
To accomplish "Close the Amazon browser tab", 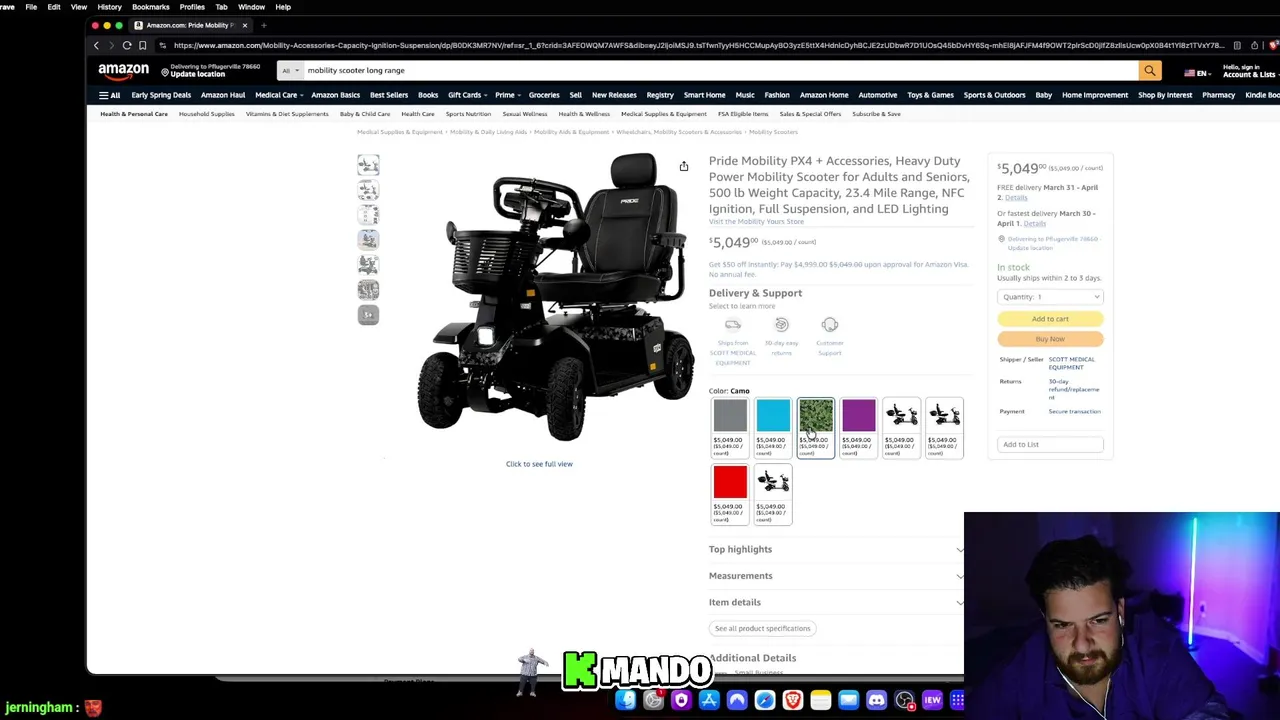I will coord(244,25).
